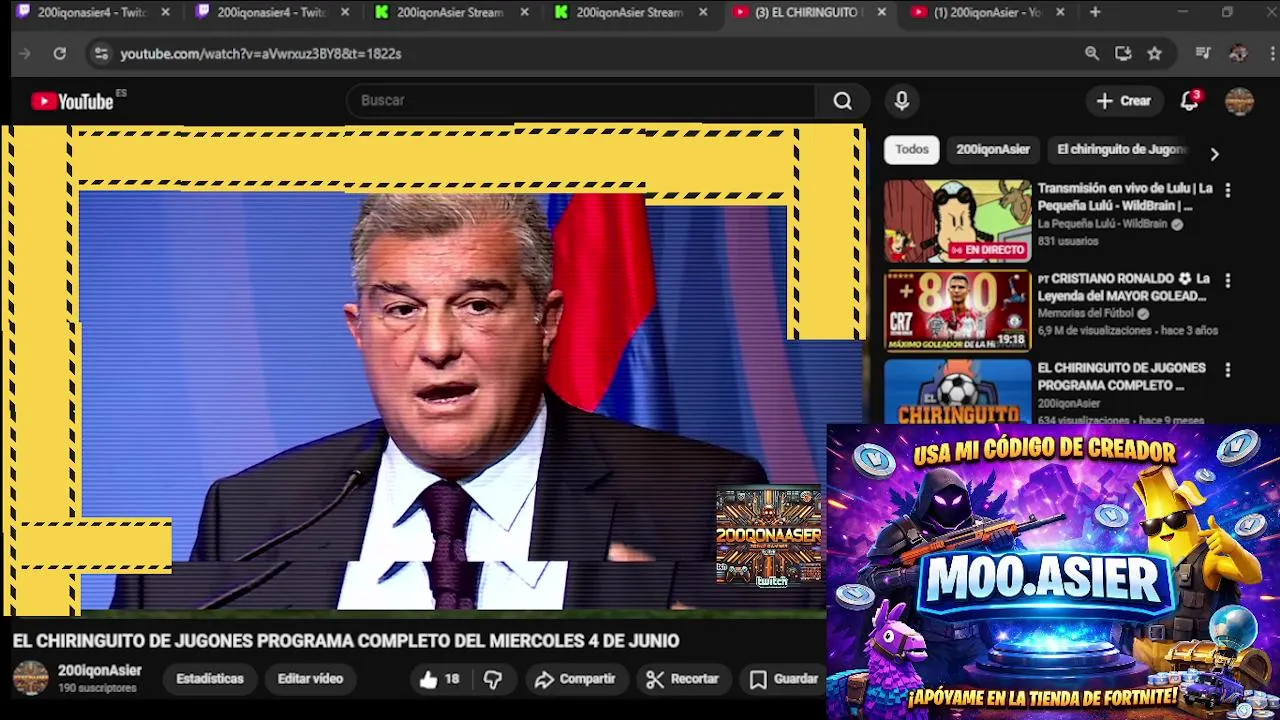This screenshot has height=720, width=1280.
Task: Open YouTube notifications bell
Action: click(x=1189, y=101)
